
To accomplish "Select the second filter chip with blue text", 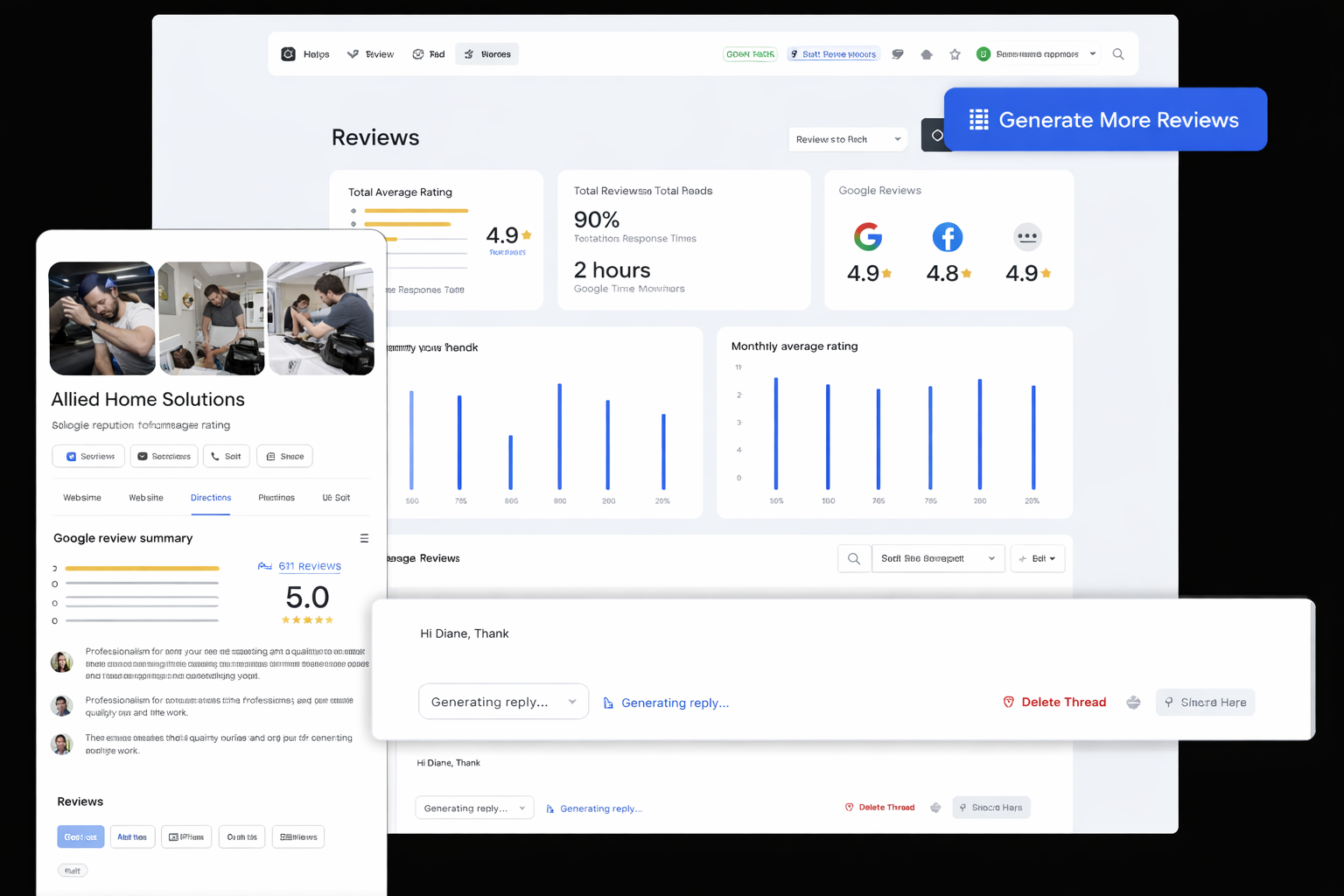I will (132, 837).
